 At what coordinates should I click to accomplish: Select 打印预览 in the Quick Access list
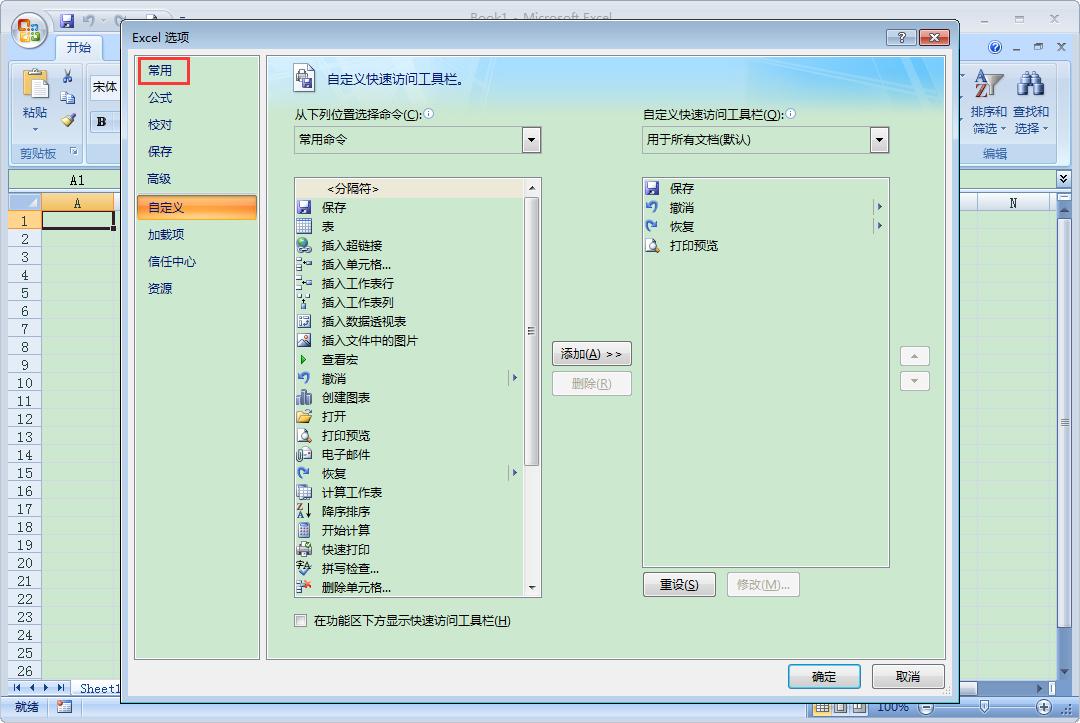tap(694, 244)
